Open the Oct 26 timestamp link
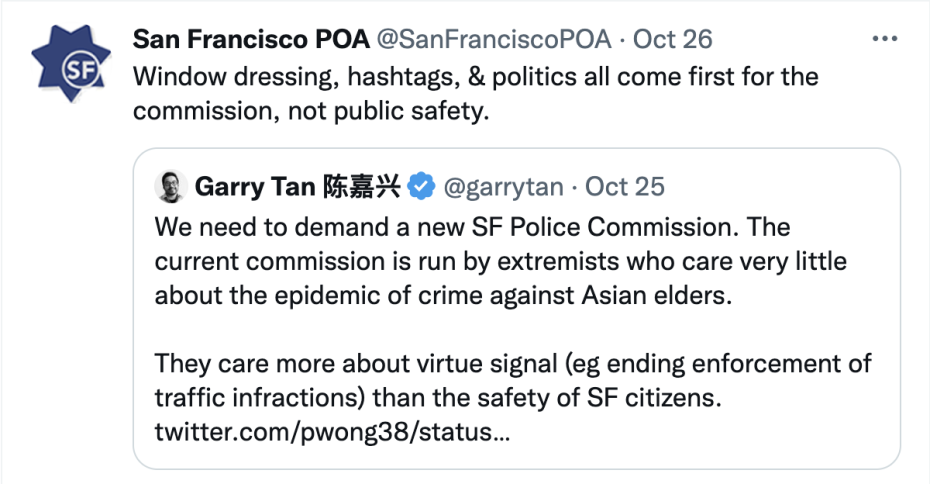930x484 pixels. click(673, 39)
